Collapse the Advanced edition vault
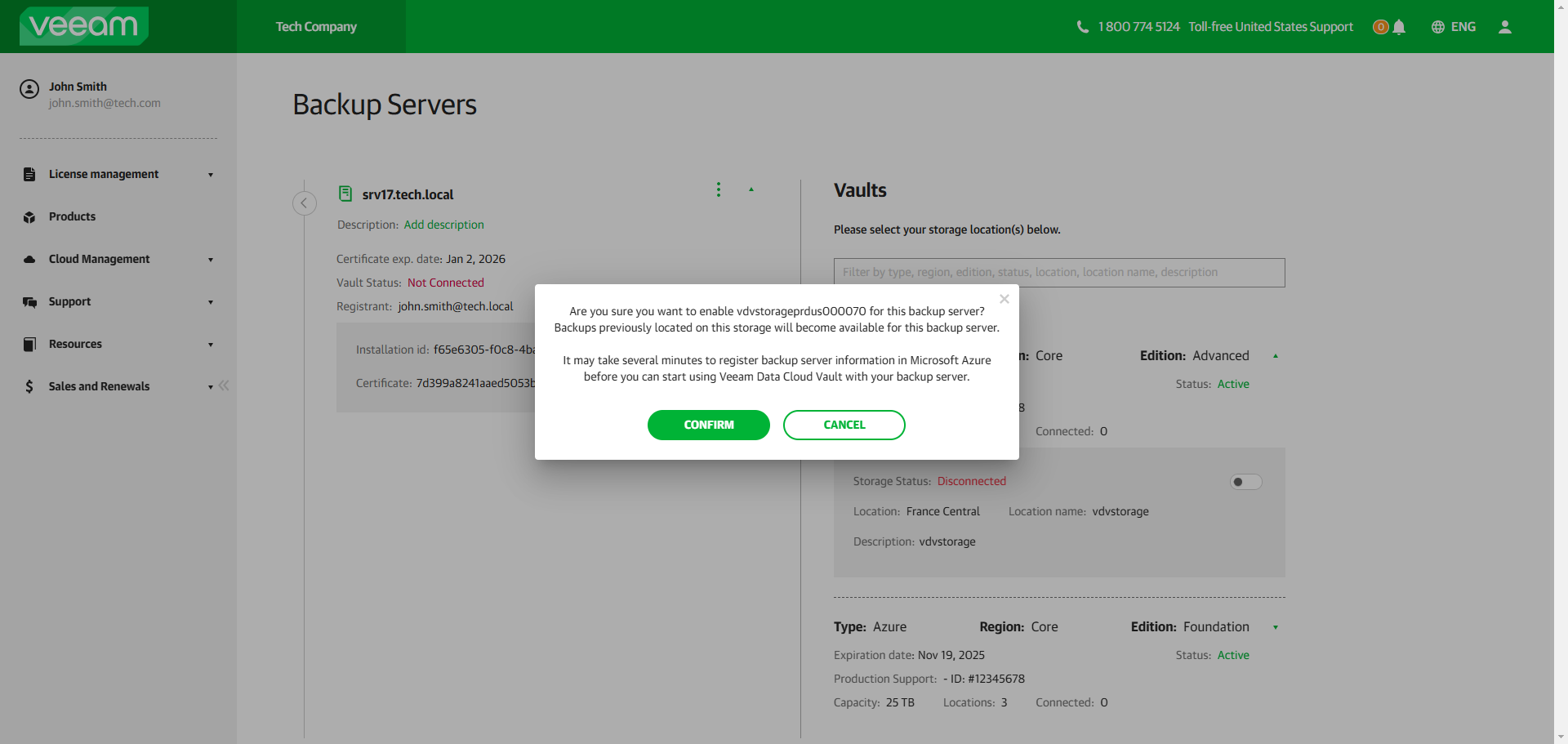This screenshot has width=1568, height=744. coord(1276,356)
